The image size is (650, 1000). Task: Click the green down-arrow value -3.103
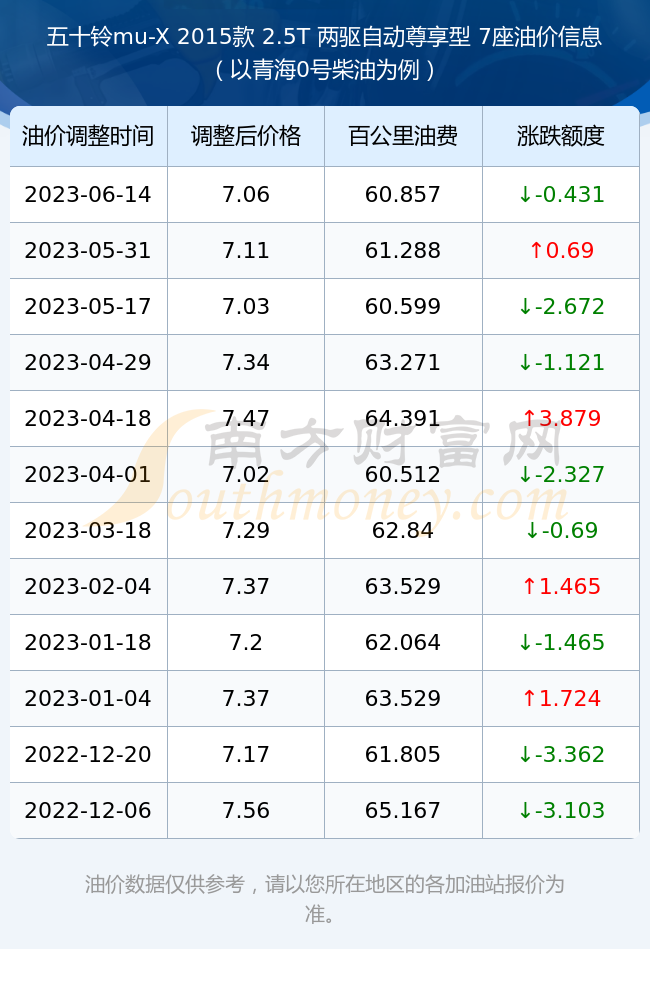point(561,811)
